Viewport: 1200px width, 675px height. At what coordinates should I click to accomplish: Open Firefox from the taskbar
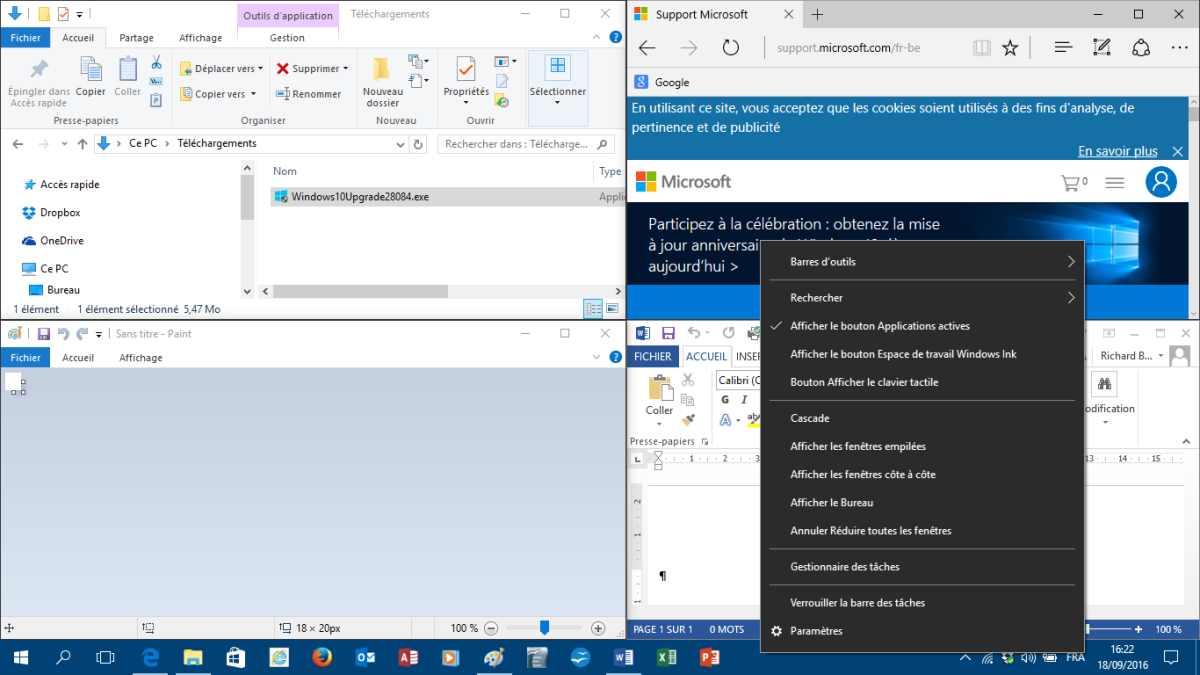click(321, 657)
